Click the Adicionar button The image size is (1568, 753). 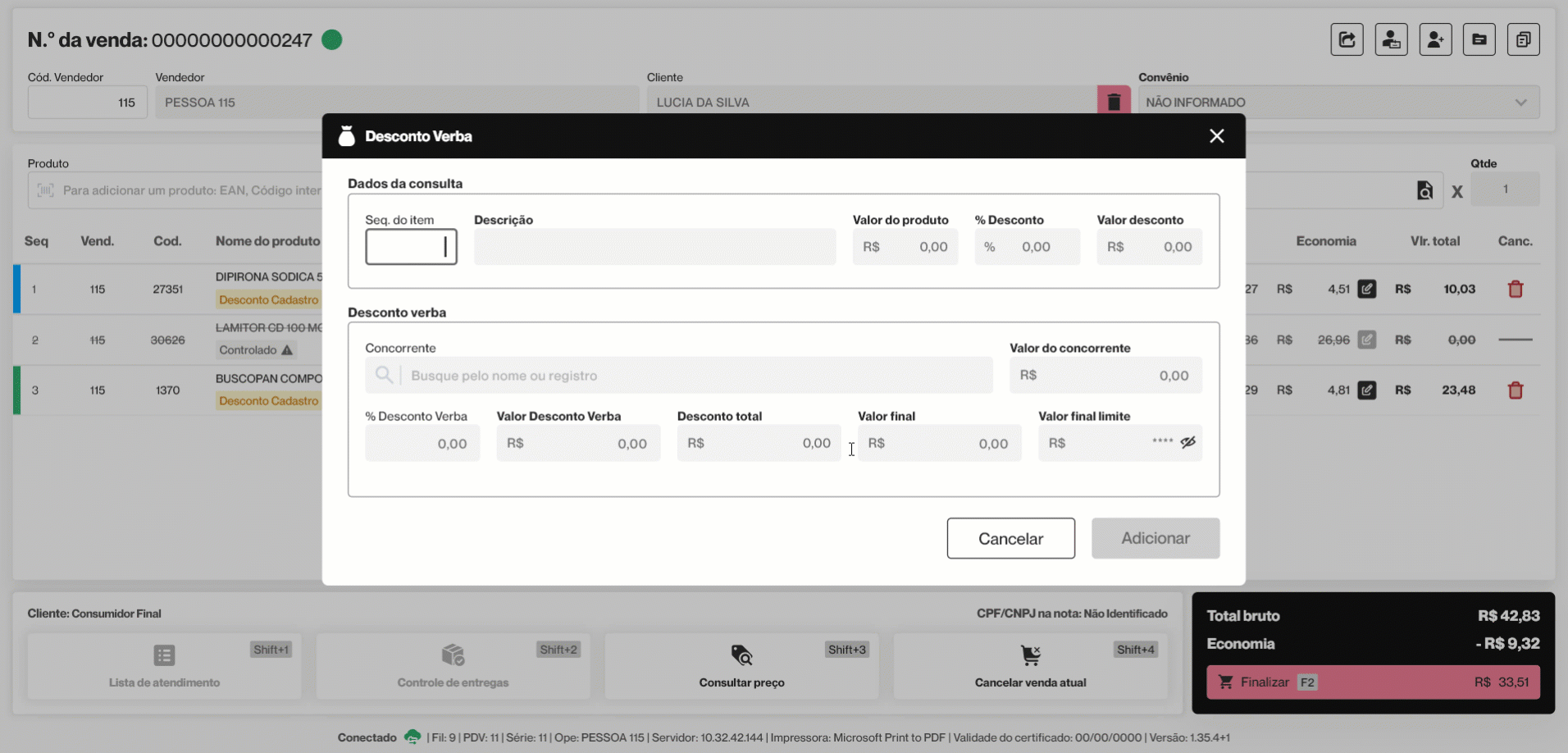pyautogui.click(x=1155, y=538)
